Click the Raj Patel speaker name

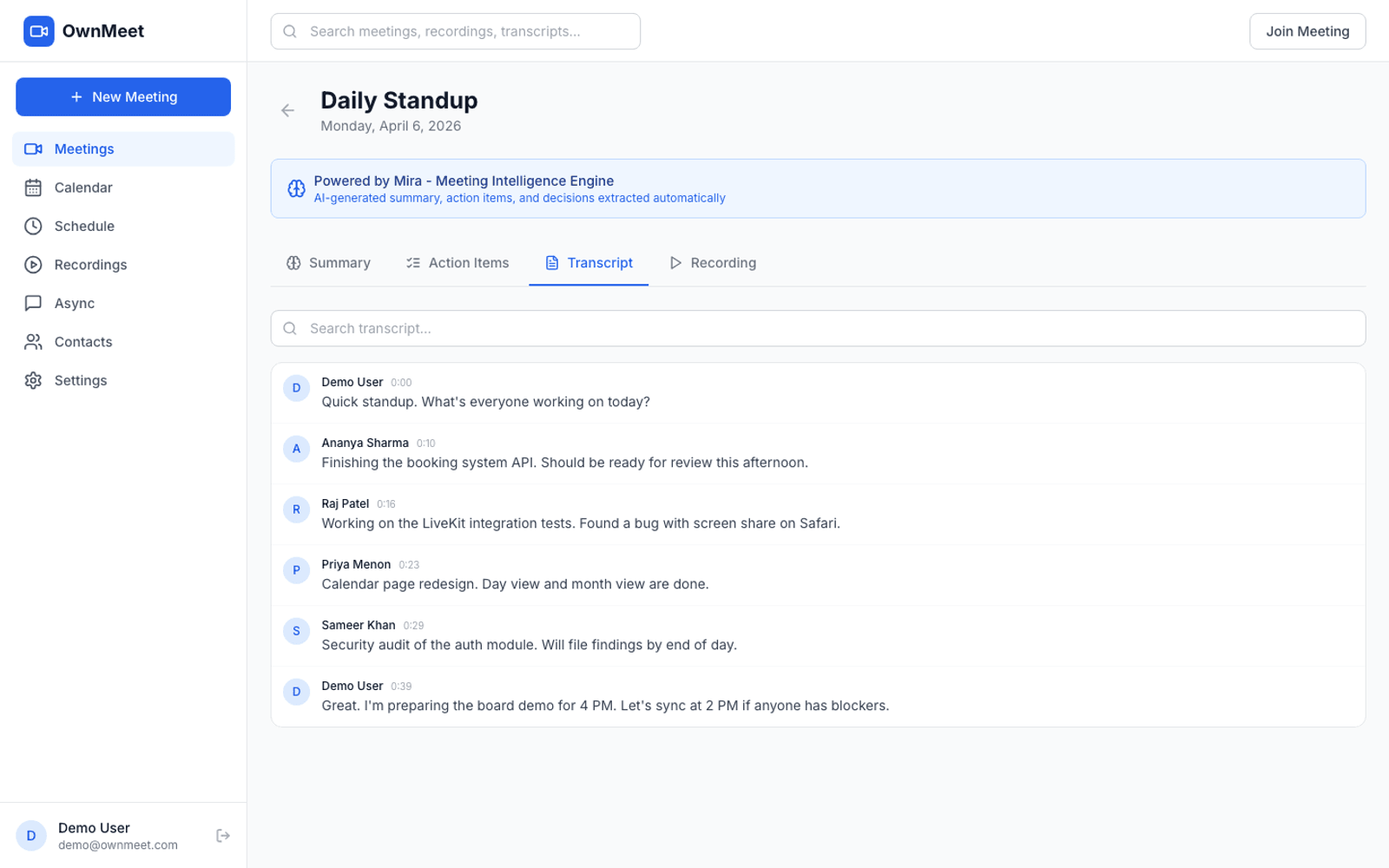(x=346, y=503)
